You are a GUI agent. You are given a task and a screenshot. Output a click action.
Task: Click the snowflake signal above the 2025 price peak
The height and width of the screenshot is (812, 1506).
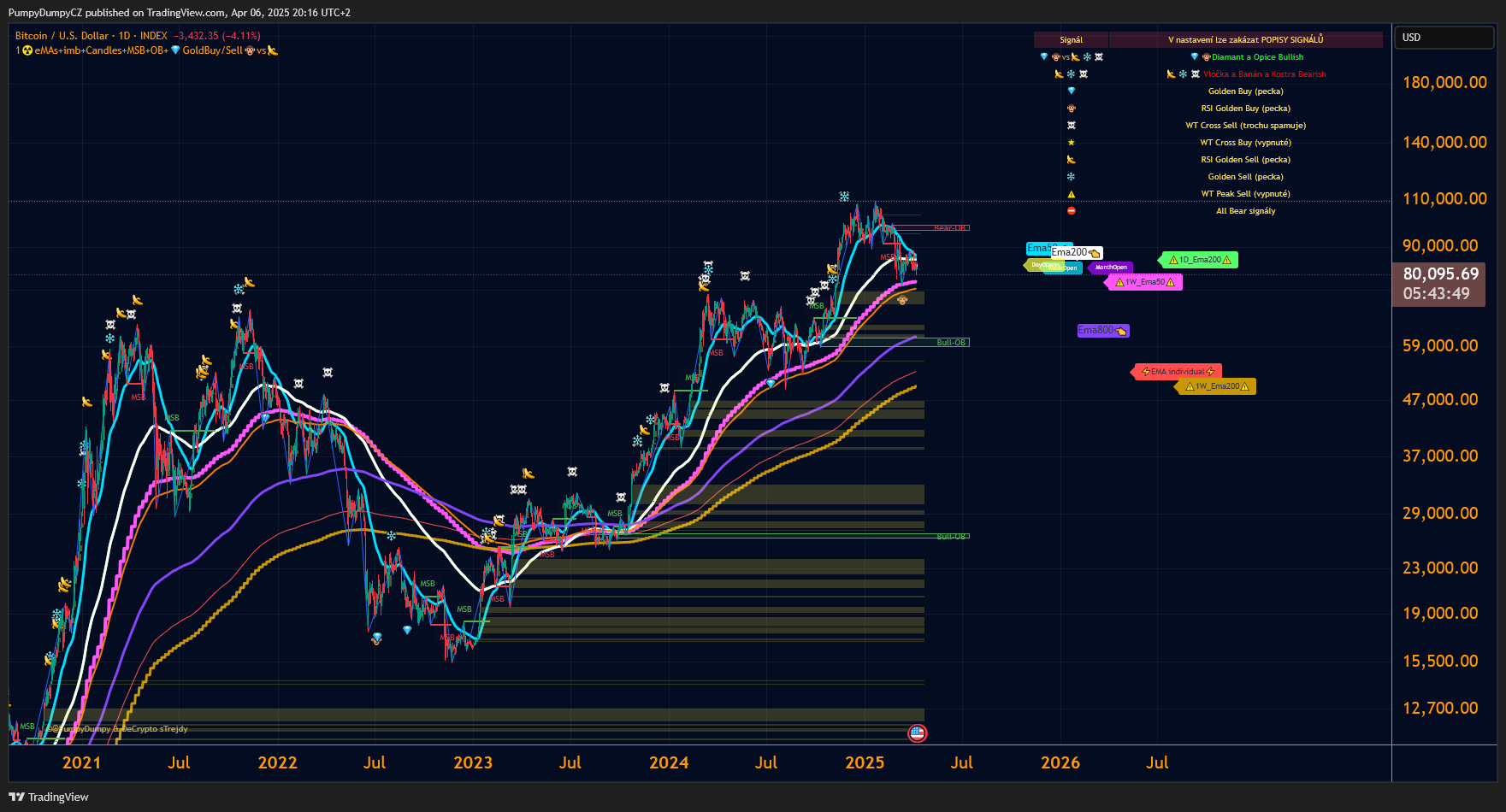point(844,197)
